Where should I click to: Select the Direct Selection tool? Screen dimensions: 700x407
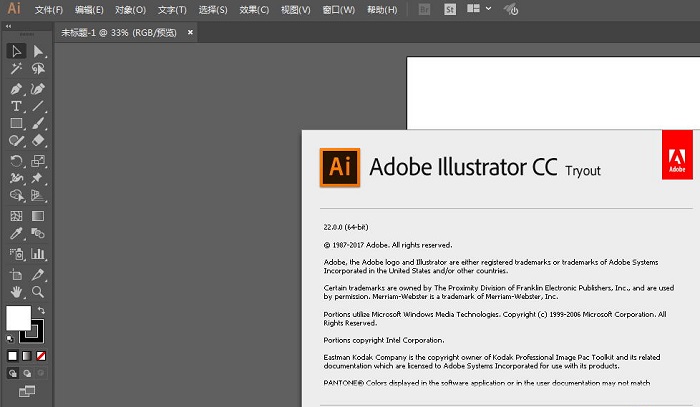pyautogui.click(x=38, y=51)
